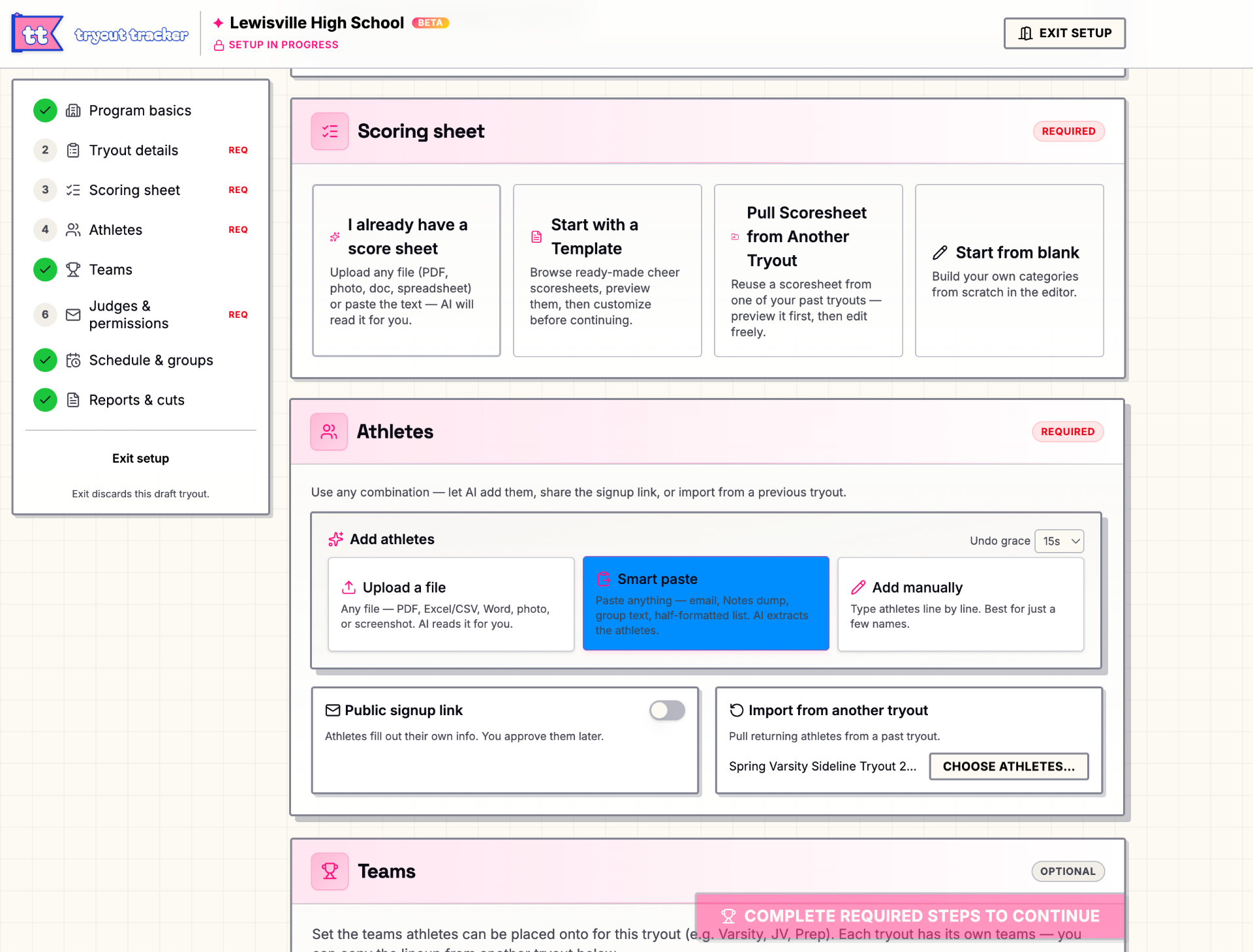Image resolution: width=1253 pixels, height=952 pixels.
Task: Click the document icon on Start with a Template
Action: coord(536,237)
